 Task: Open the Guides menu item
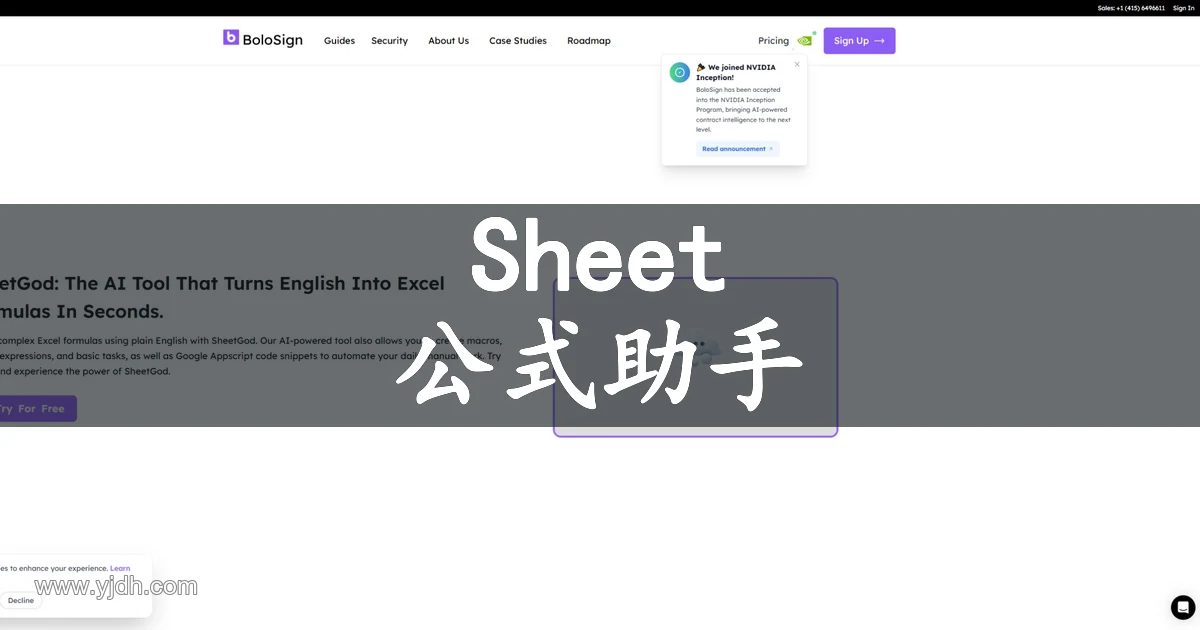[339, 41]
